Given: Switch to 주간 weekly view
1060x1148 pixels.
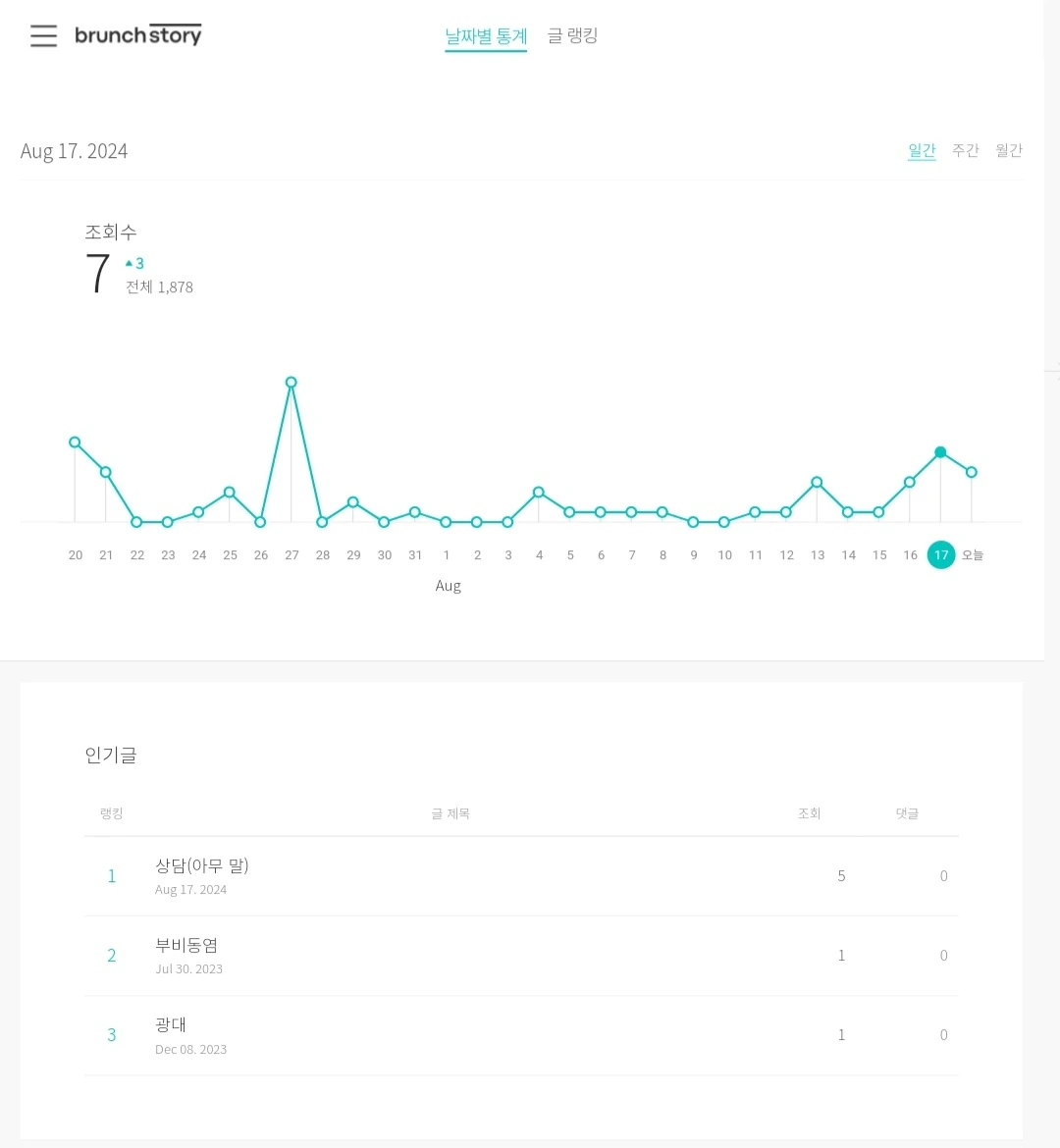Looking at the screenshot, I should click(x=965, y=150).
